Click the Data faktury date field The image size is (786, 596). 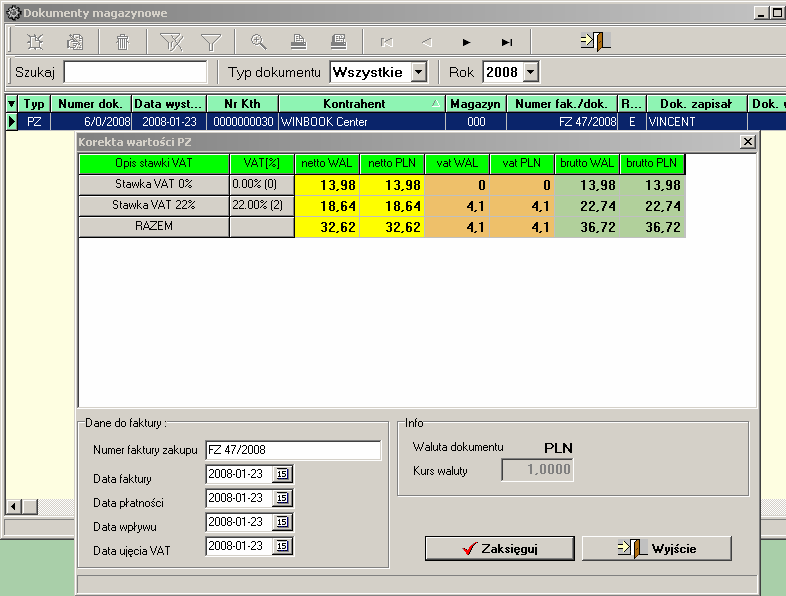239,474
